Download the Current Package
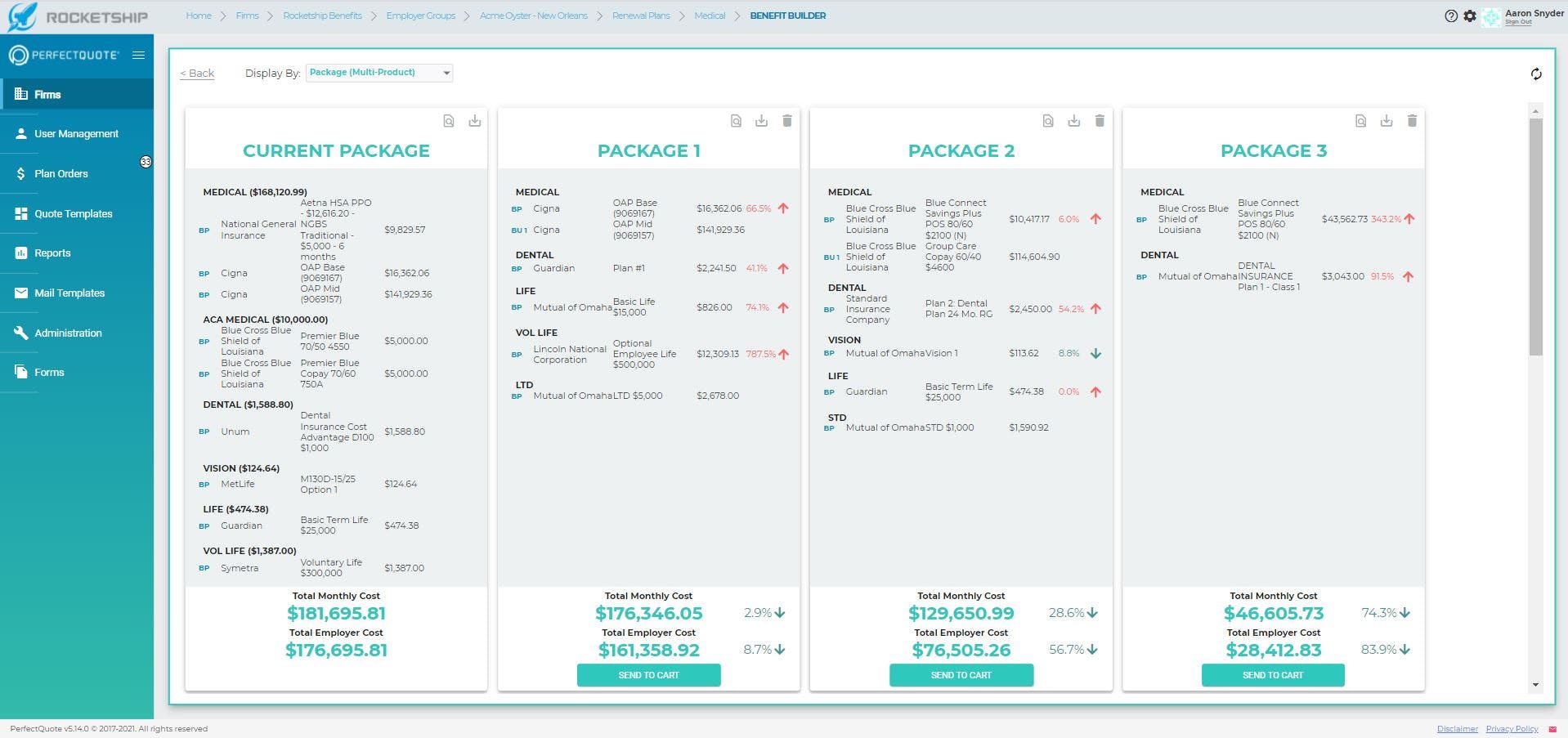1568x738 pixels. 475,121
